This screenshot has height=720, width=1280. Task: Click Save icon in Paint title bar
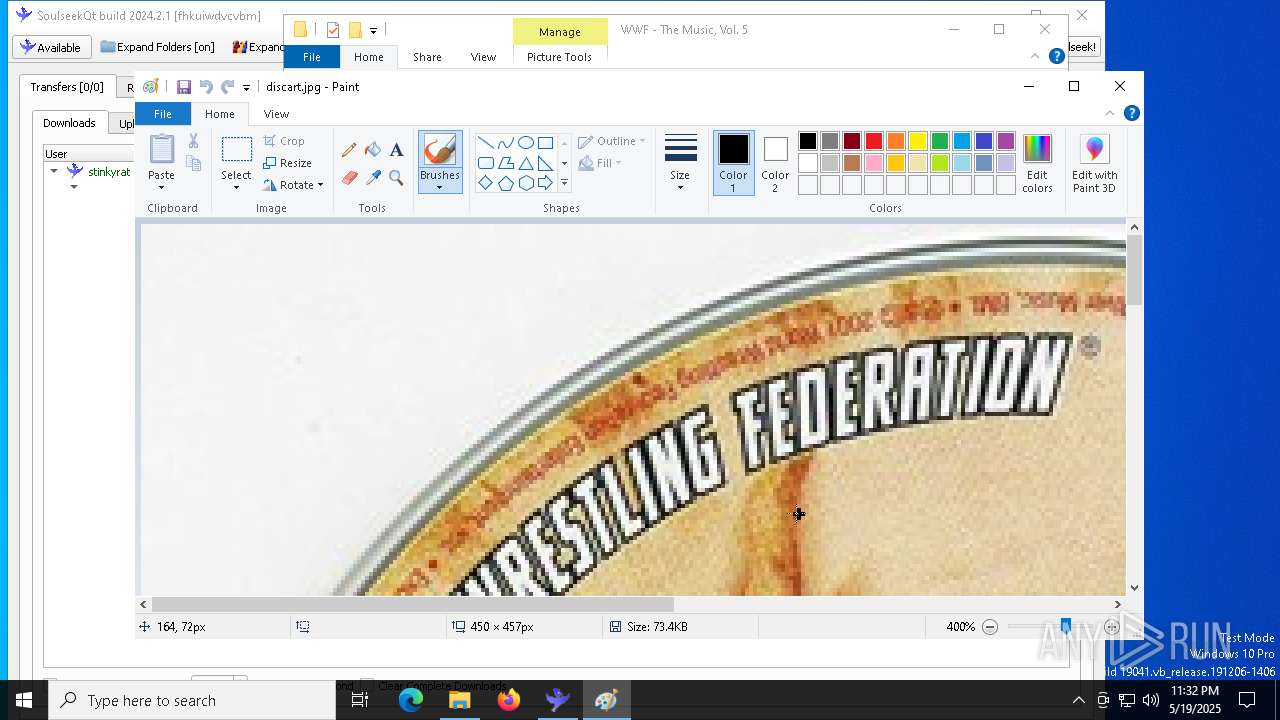pos(184,87)
